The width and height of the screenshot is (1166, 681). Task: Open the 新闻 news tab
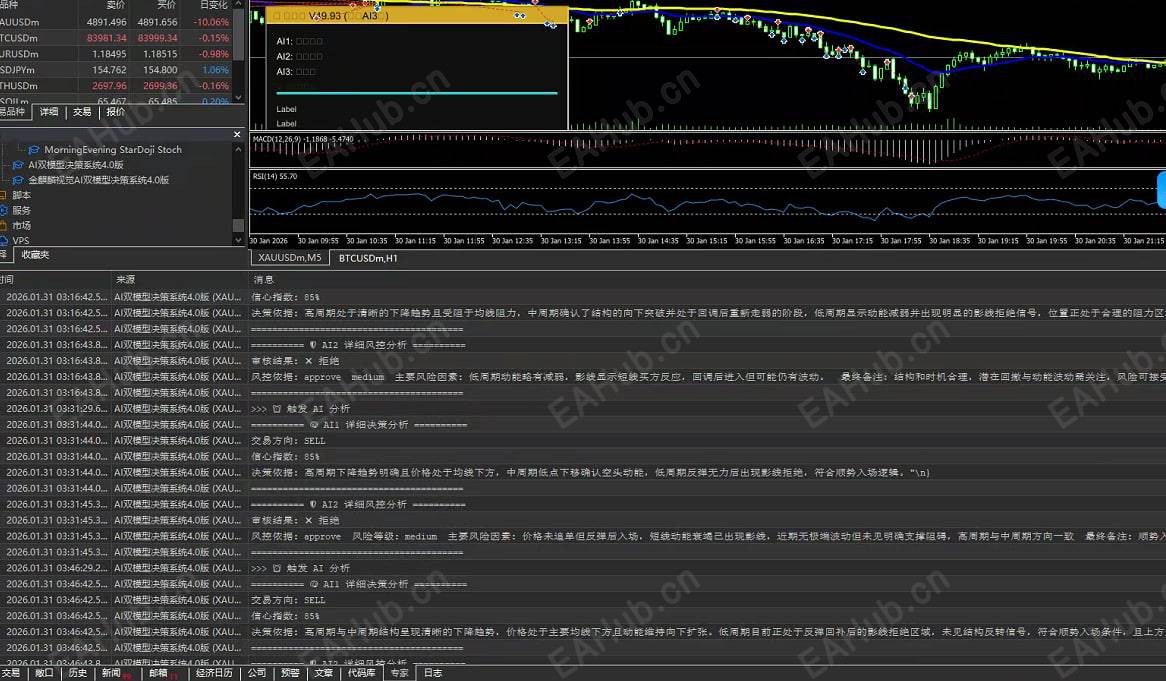(114, 673)
